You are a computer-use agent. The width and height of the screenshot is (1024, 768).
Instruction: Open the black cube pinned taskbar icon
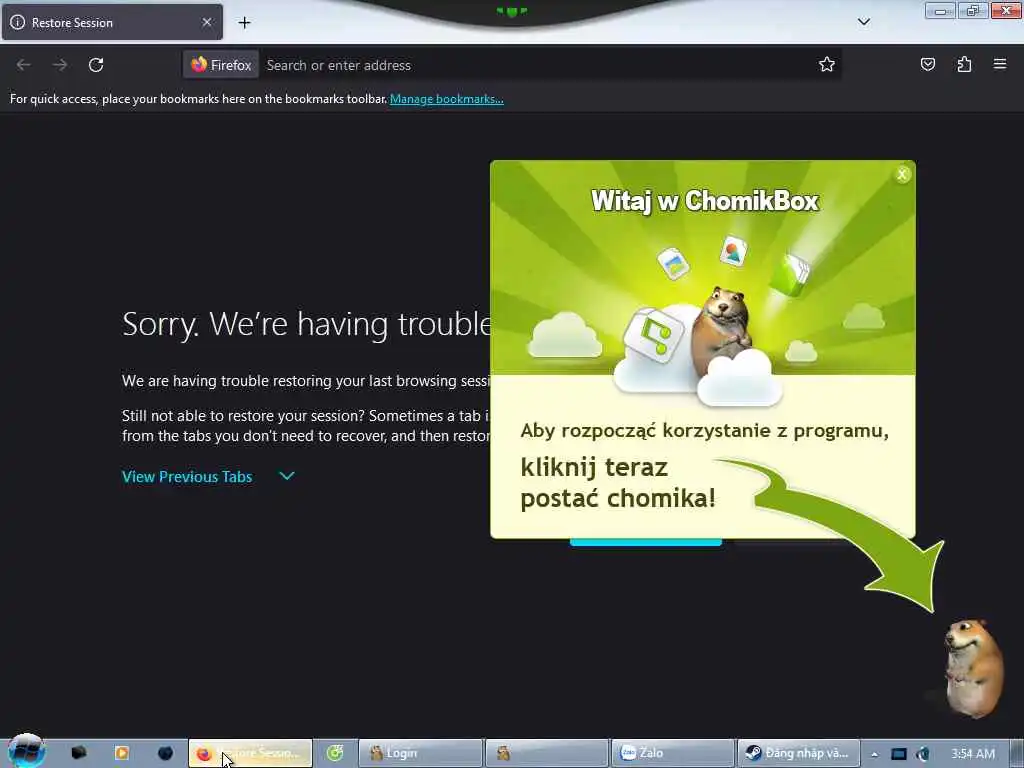click(x=79, y=753)
